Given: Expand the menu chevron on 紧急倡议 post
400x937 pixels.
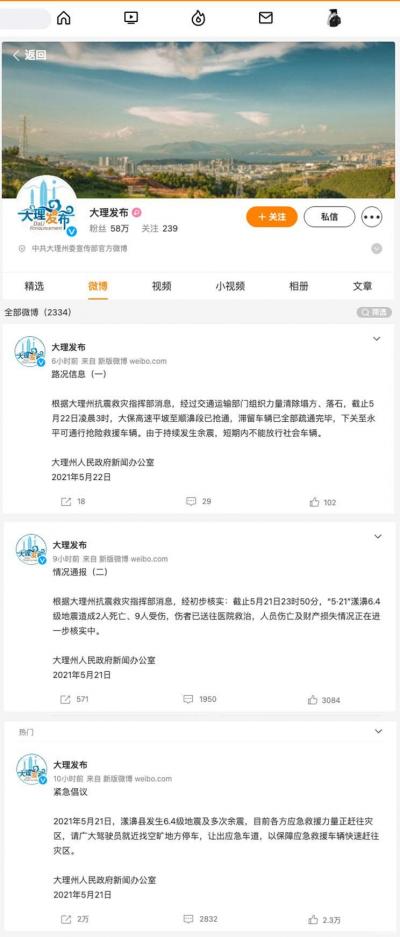Looking at the screenshot, I should coord(377,731).
